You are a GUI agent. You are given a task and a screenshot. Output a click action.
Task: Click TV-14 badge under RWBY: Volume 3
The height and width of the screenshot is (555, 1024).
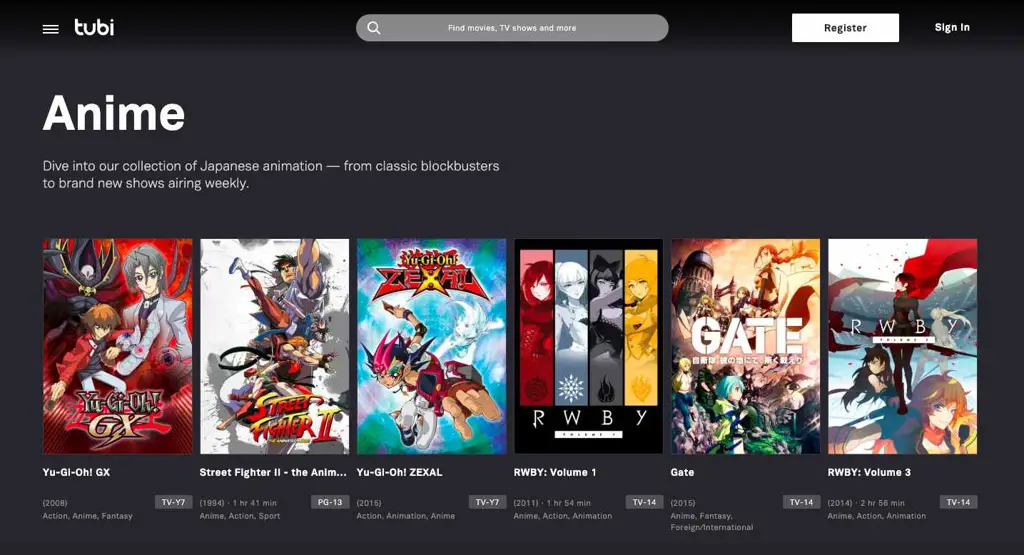click(958, 502)
